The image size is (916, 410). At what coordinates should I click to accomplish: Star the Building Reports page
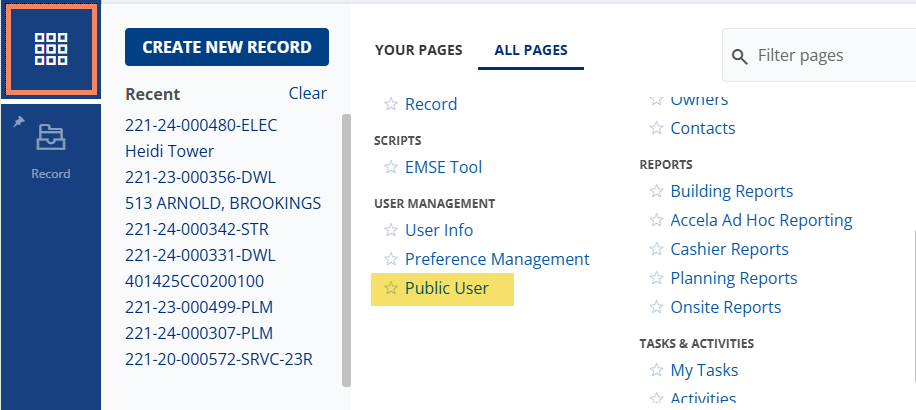pyautogui.click(x=656, y=191)
